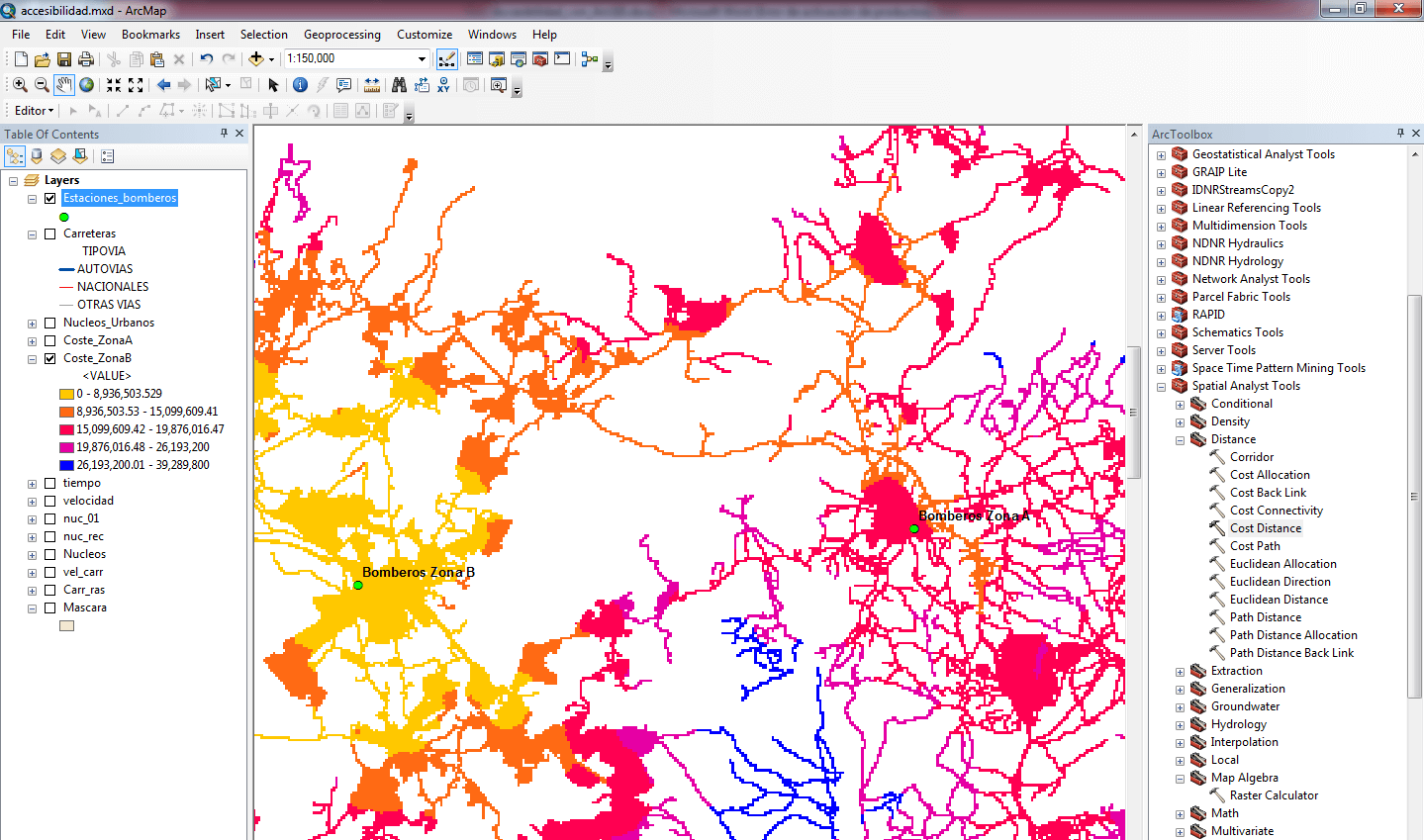Open the ModelBuilder window icon
The width and height of the screenshot is (1424, 840).
590,59
